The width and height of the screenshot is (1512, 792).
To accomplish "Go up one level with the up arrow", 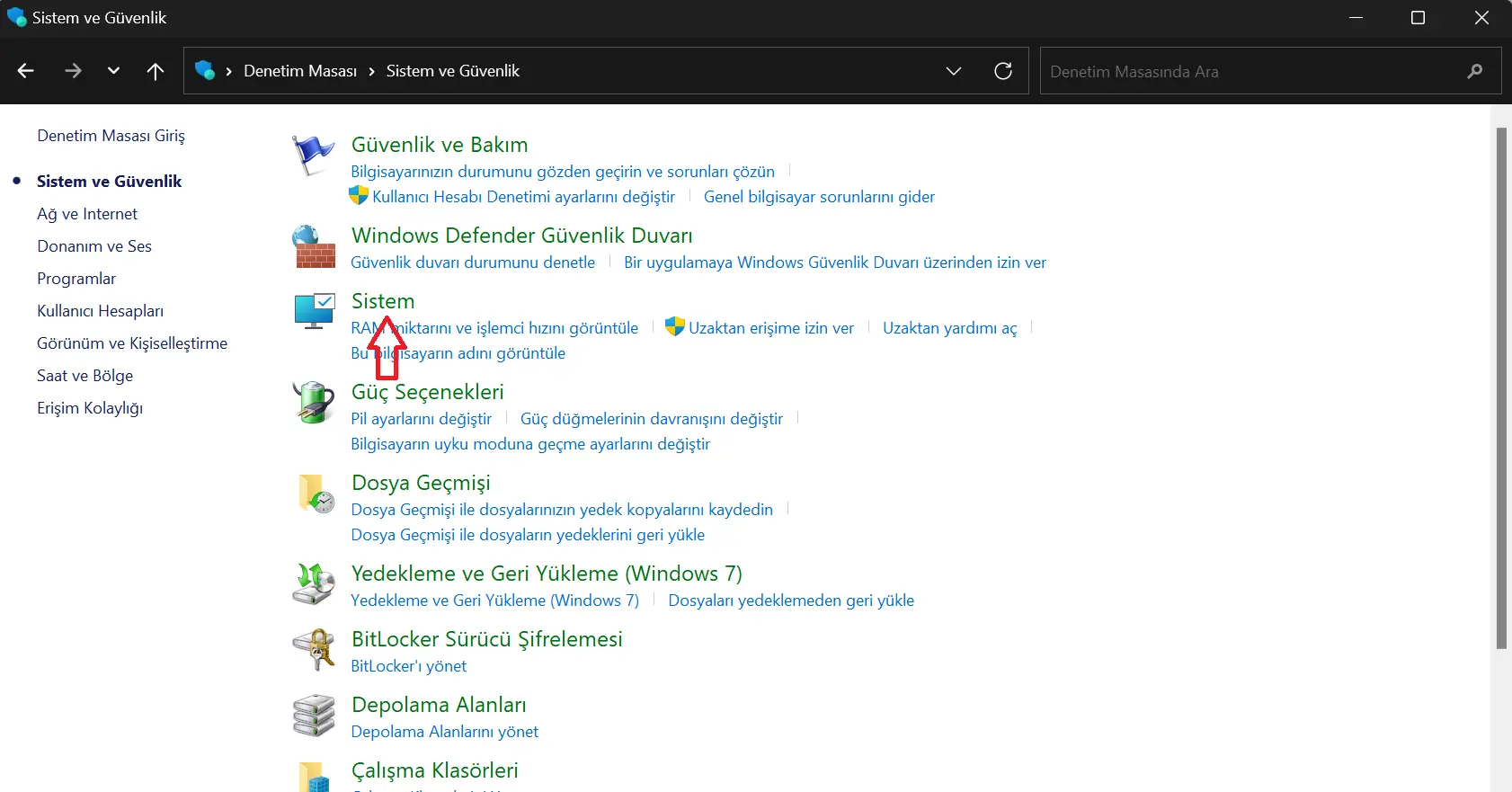I will [156, 70].
